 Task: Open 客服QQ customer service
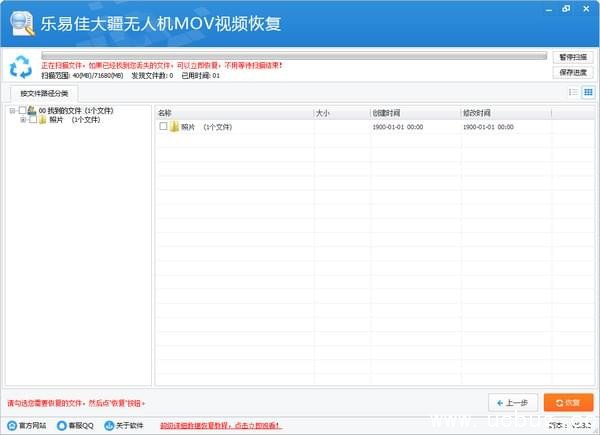coord(76,425)
